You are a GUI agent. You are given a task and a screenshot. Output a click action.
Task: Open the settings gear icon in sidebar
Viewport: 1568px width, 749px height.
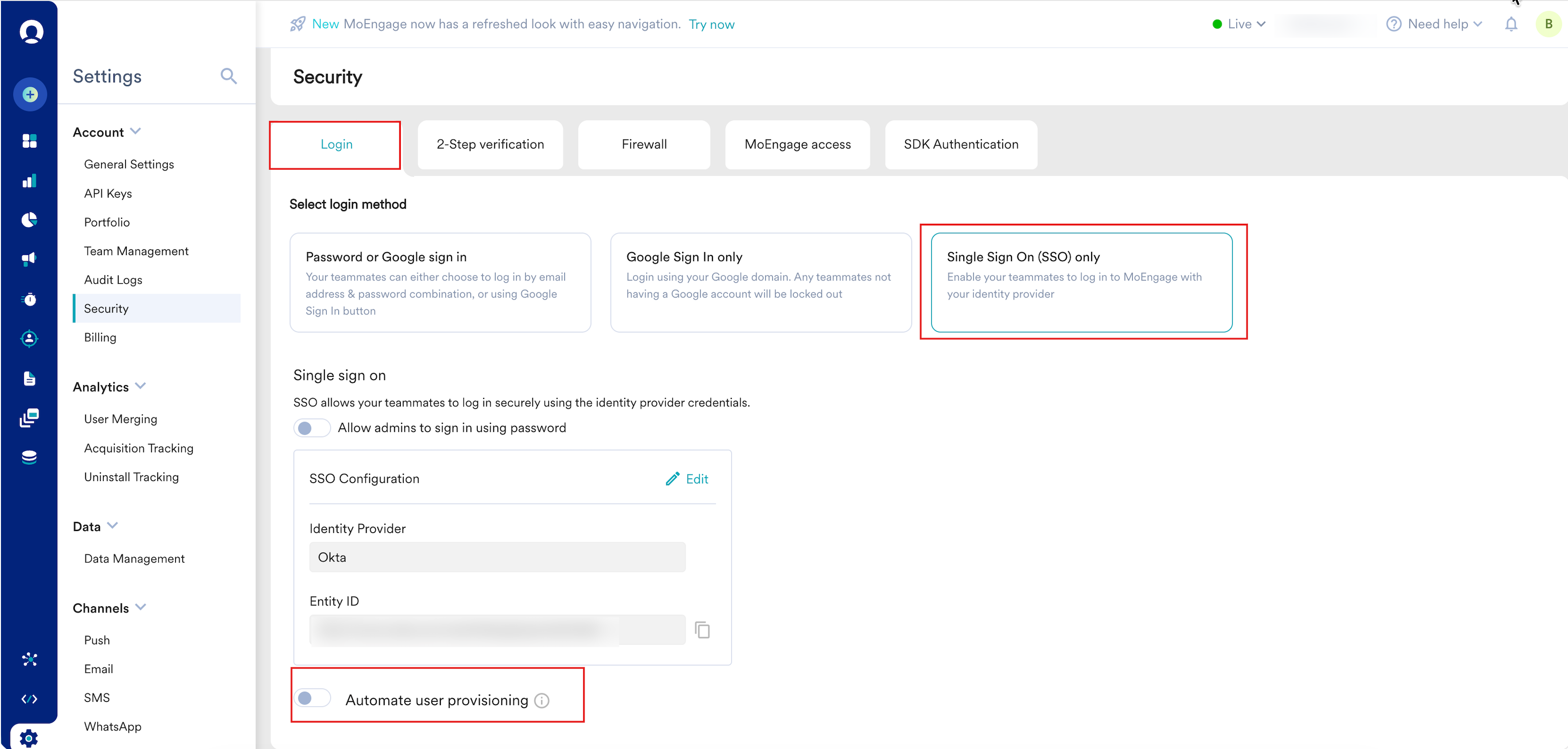click(x=29, y=737)
